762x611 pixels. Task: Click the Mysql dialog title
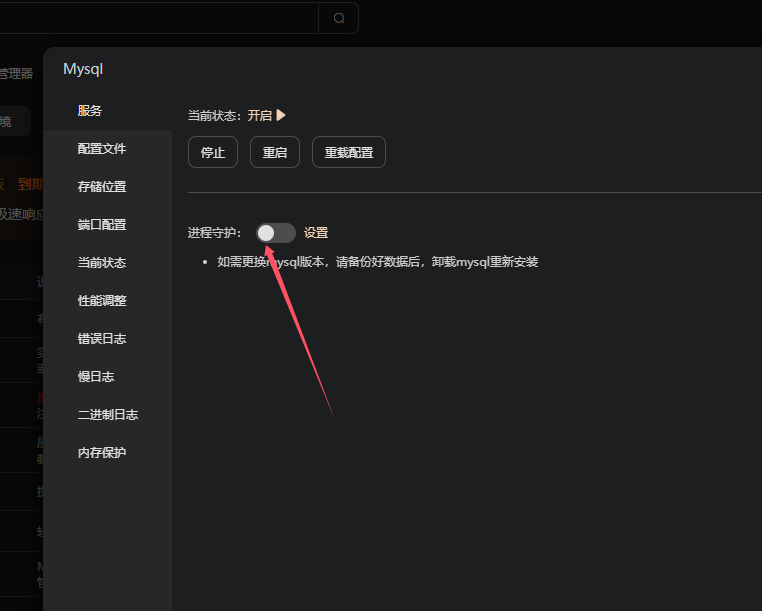[x=83, y=69]
